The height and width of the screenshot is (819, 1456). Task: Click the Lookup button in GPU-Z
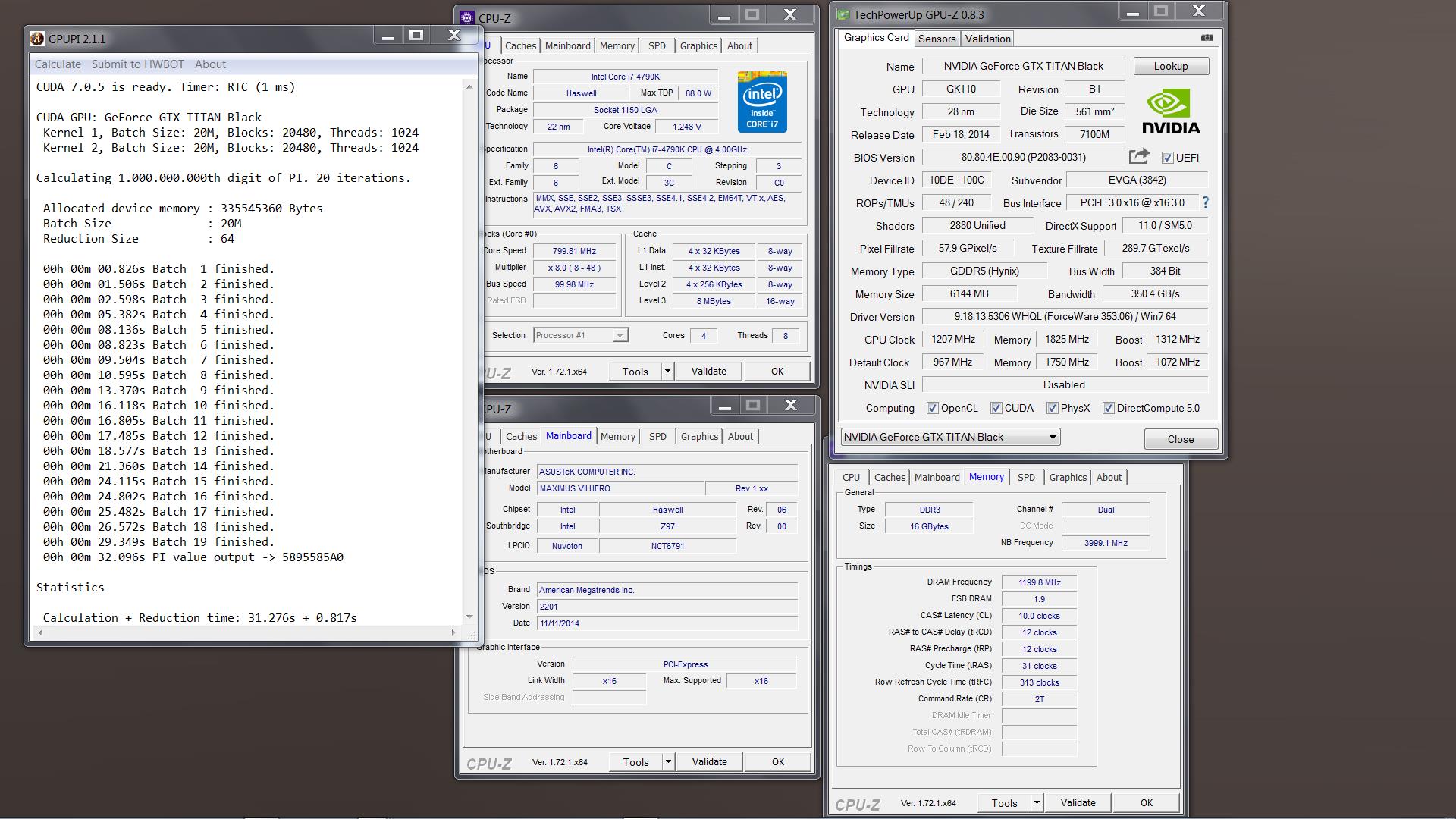point(1171,66)
